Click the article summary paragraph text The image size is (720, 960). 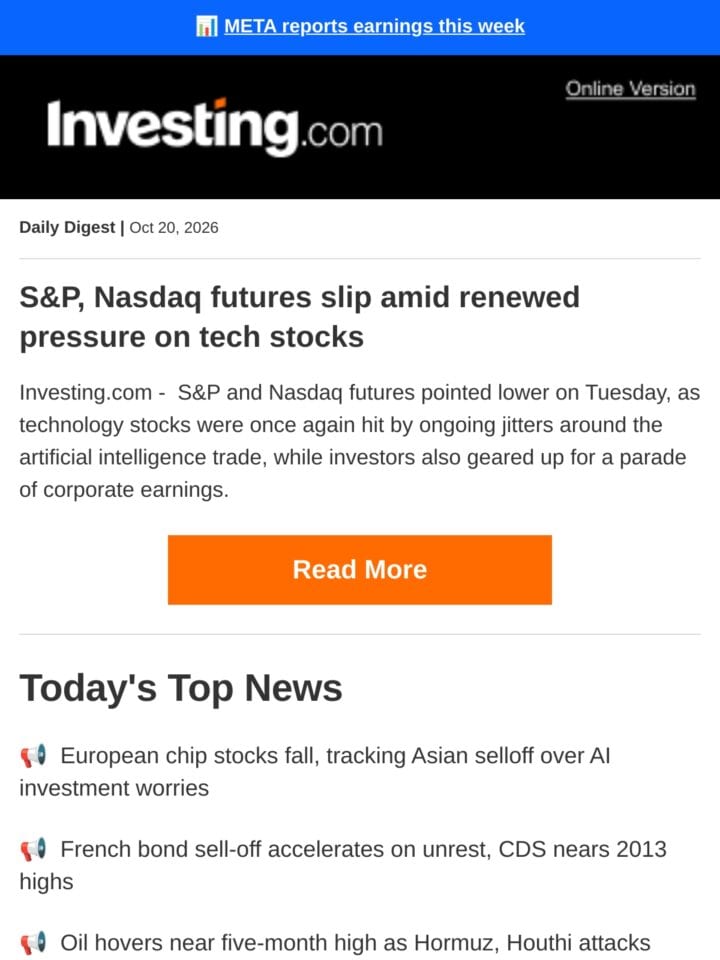click(359, 441)
